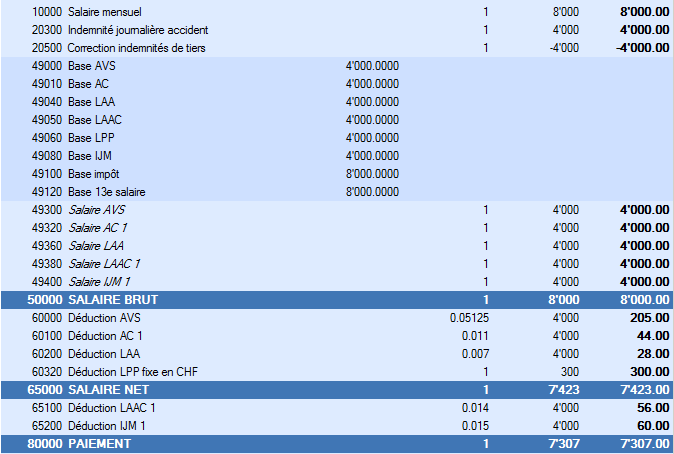Click the 0.007 LAA rate value

[x=475, y=354]
